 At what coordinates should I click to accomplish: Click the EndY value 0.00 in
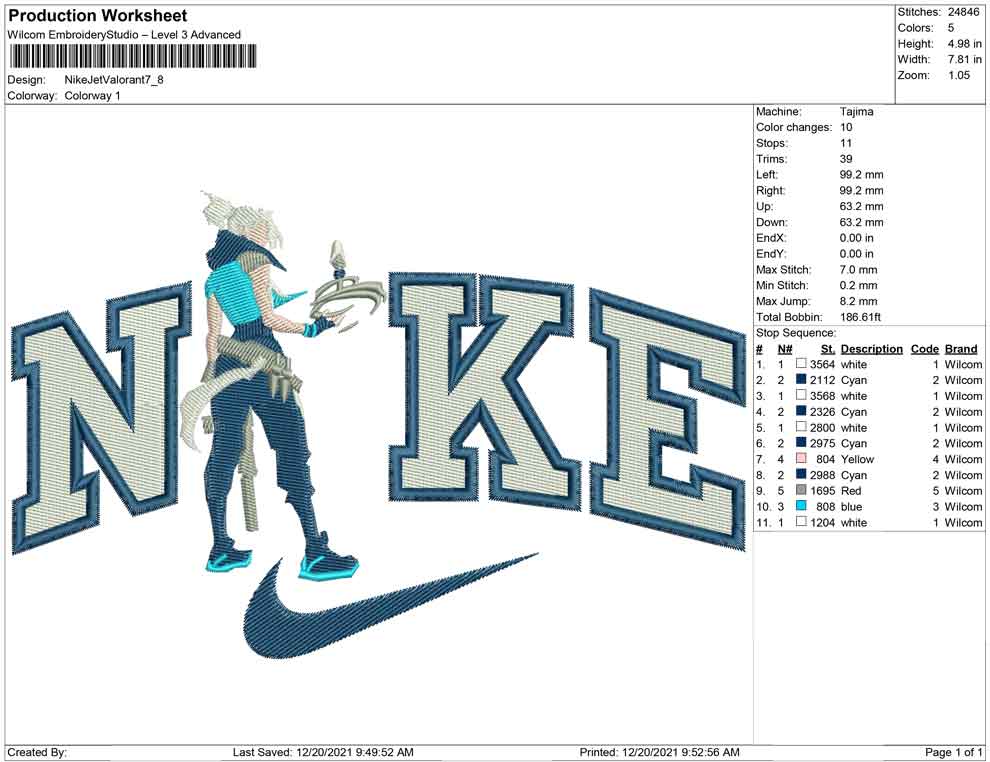857,254
